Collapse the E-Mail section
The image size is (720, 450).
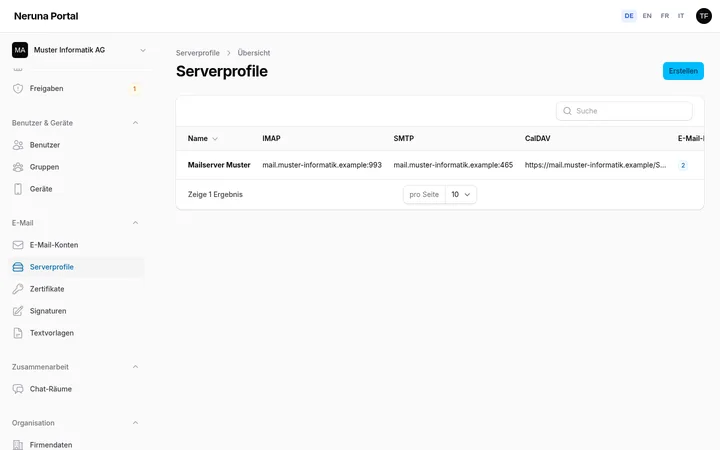coord(135,223)
